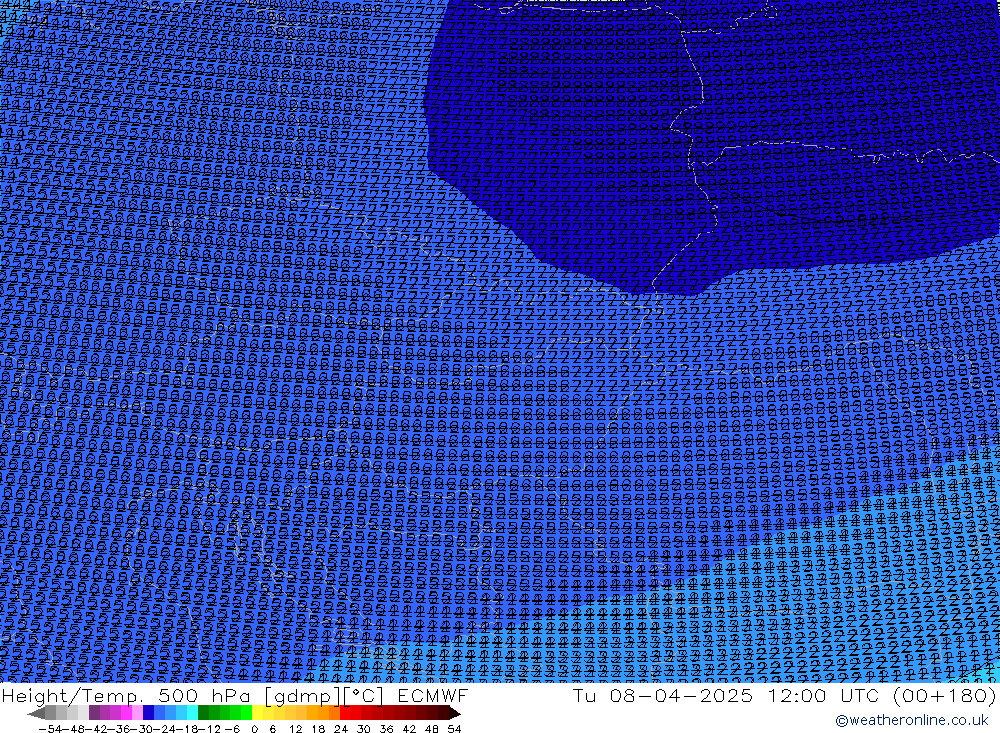Viewport: 1000px width, 733px height.
Task: Click the '0' legend value
Action: pyautogui.click(x=254, y=729)
